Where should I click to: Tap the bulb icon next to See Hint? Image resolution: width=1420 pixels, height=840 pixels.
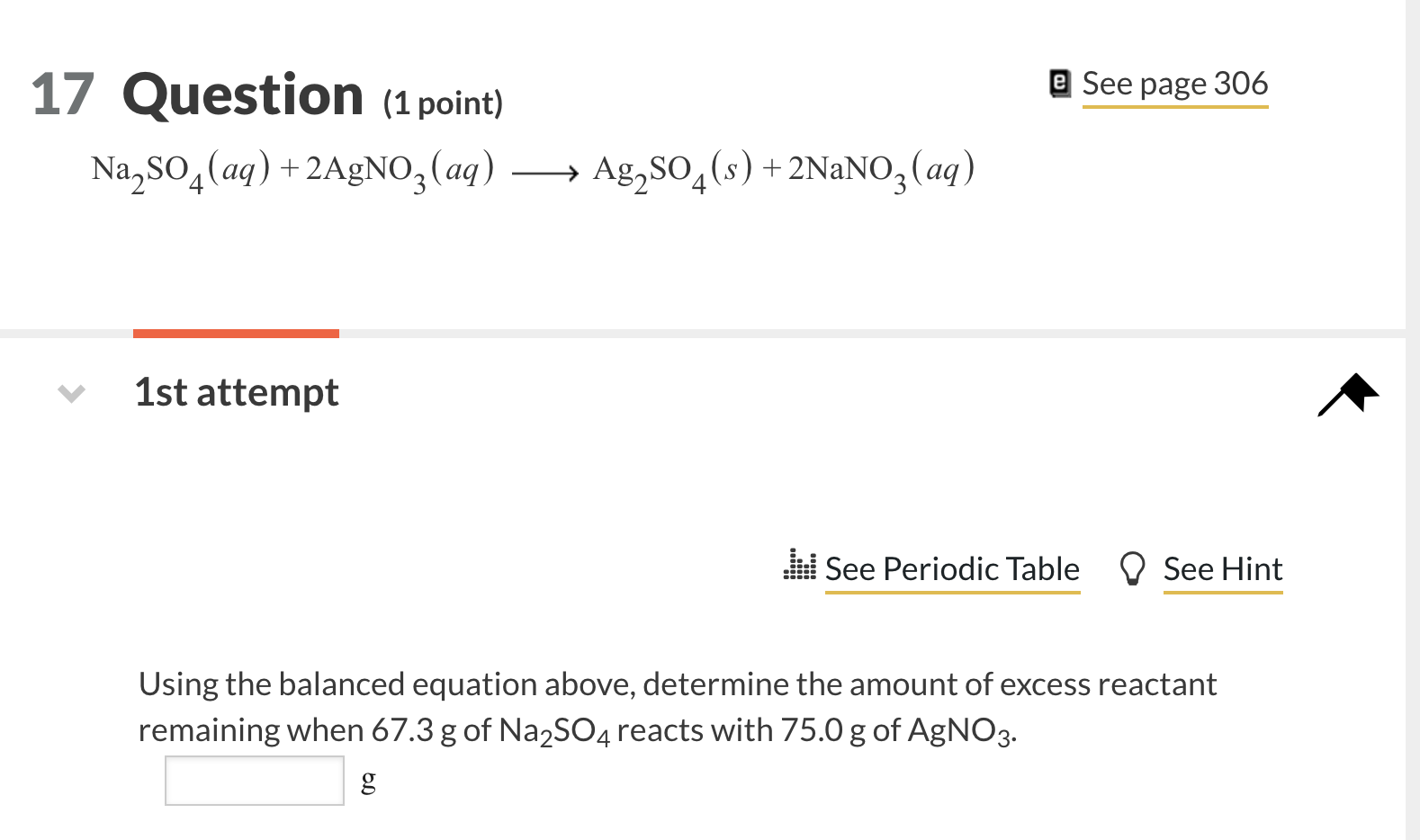pos(1131,567)
